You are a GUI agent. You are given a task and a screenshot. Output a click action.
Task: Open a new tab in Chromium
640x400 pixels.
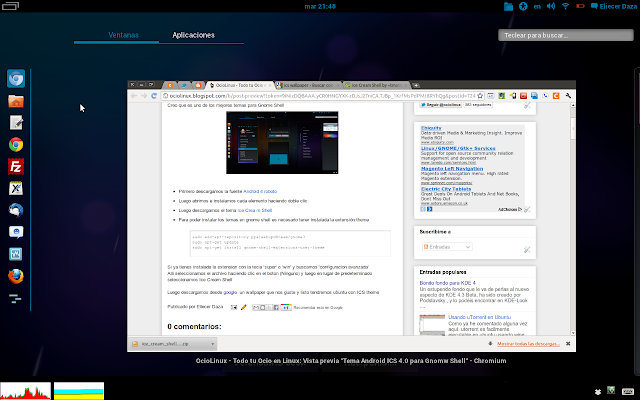coord(416,85)
